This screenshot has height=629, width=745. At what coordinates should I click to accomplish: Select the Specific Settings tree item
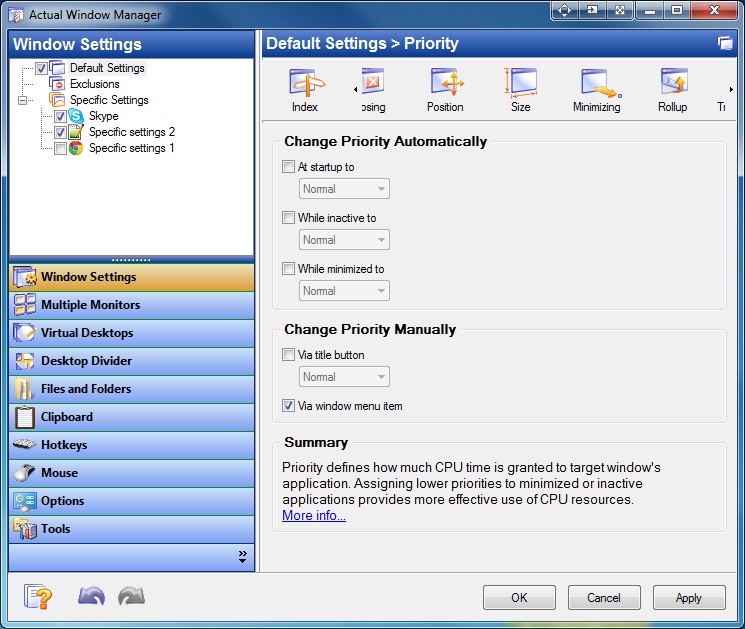pyautogui.click(x=109, y=100)
